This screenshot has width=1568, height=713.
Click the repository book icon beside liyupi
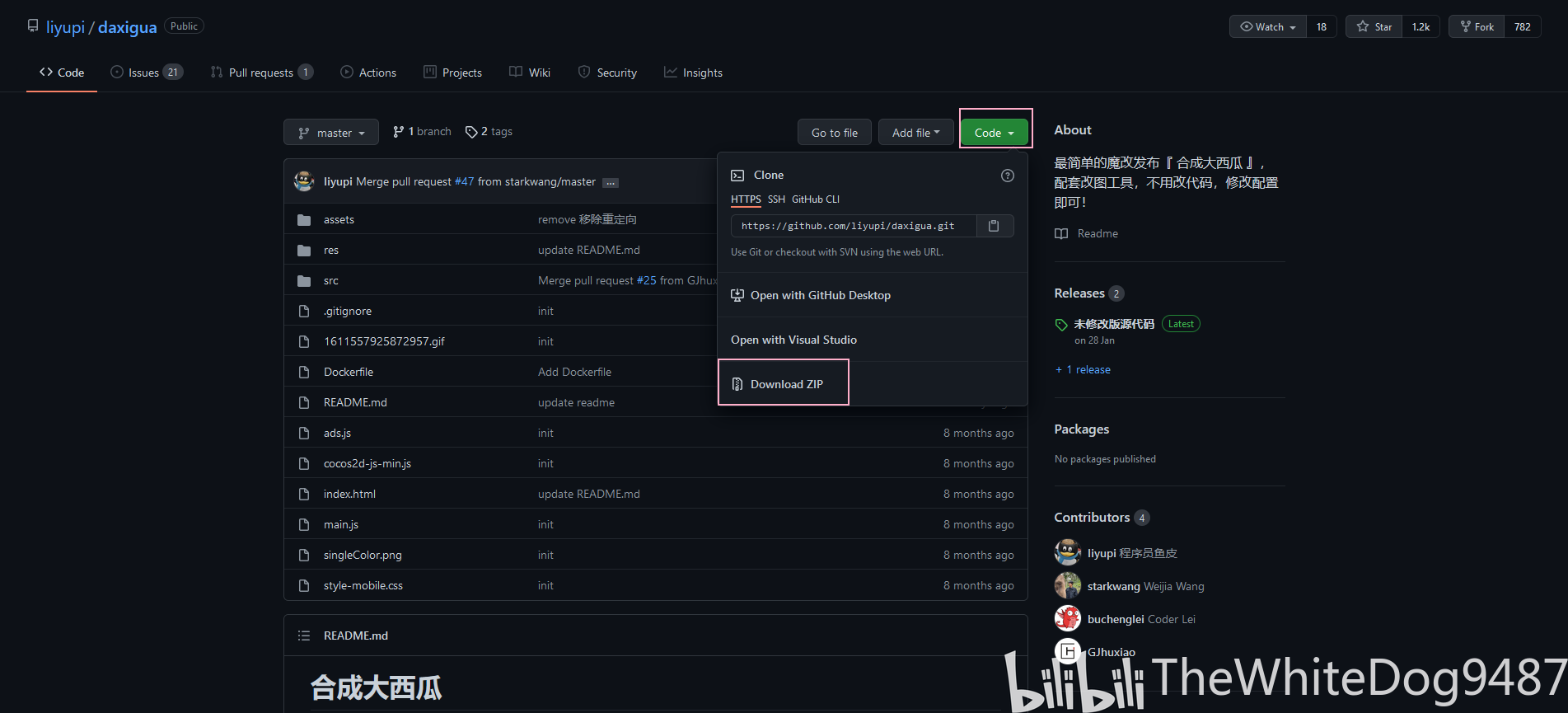tap(33, 26)
